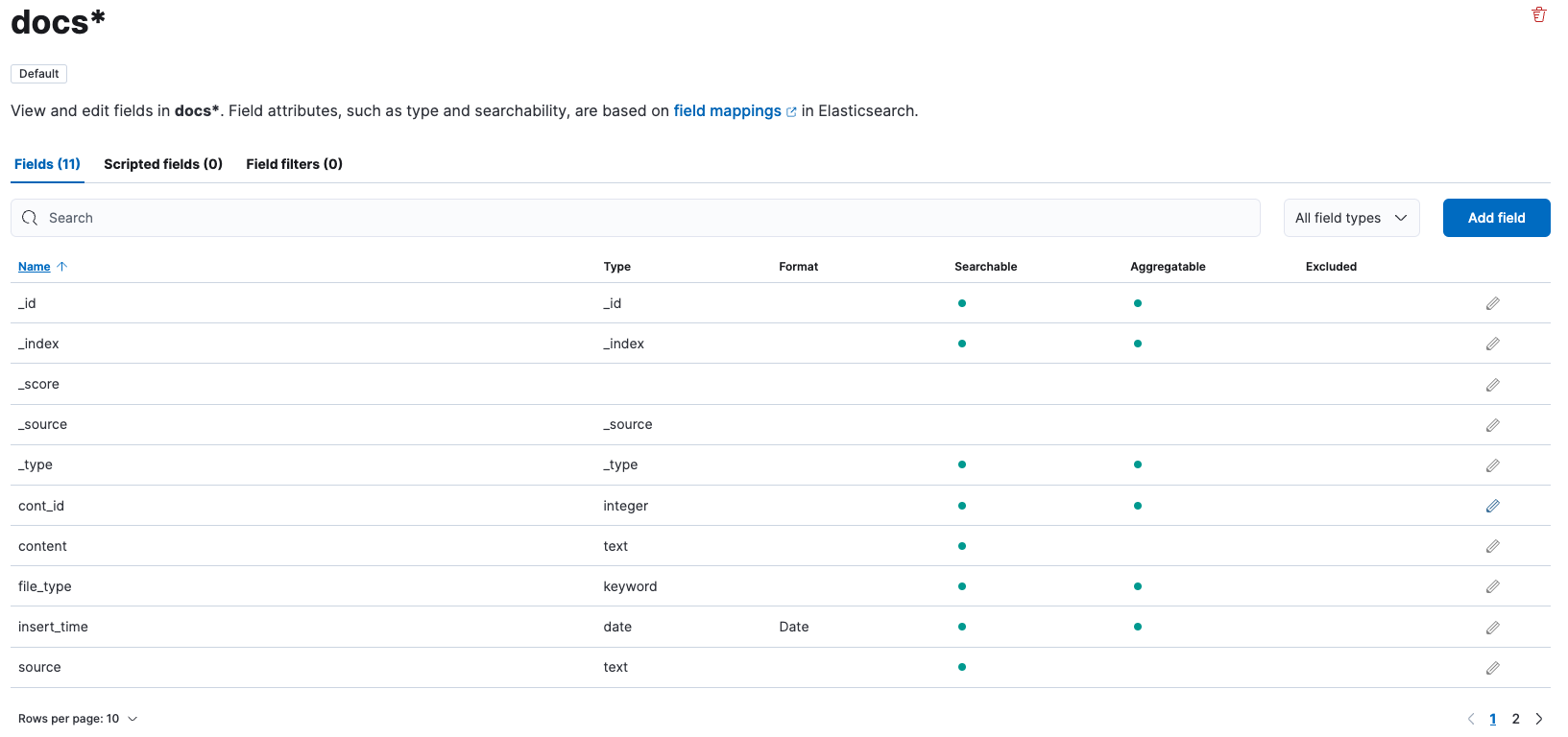Image resolution: width=1568 pixels, height=737 pixels.
Task: Edit the _id field pencil icon
Action: point(1493,303)
